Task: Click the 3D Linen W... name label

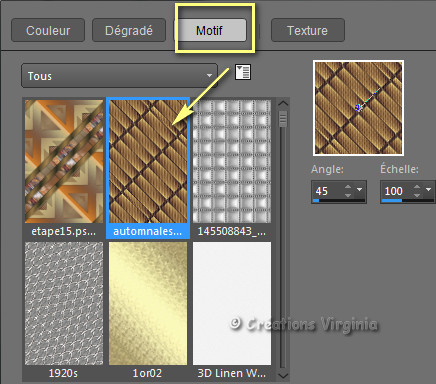Action: coord(232,373)
